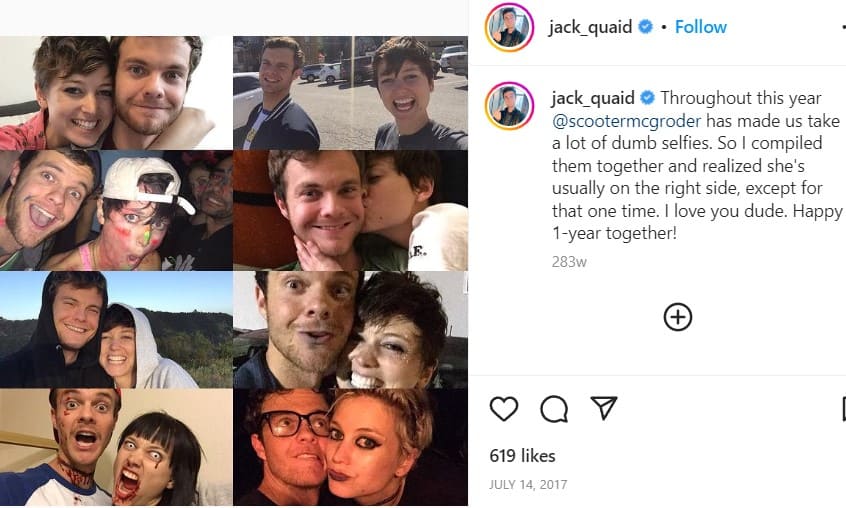Click the glasses selfie at bottom right
Screen dimensions: 846x508
point(351,447)
